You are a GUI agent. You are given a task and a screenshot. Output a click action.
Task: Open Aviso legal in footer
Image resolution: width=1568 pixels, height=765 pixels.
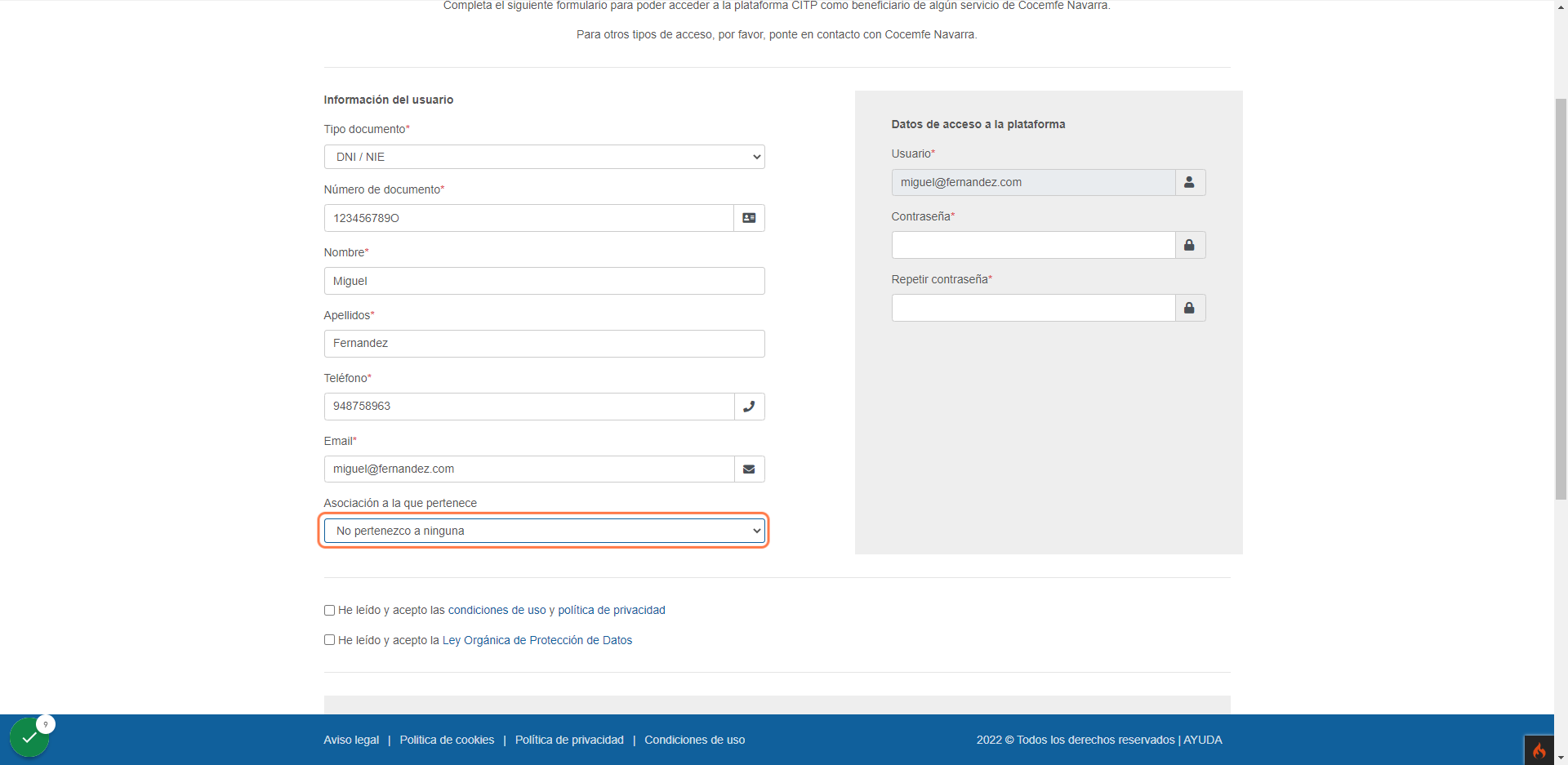(x=351, y=740)
